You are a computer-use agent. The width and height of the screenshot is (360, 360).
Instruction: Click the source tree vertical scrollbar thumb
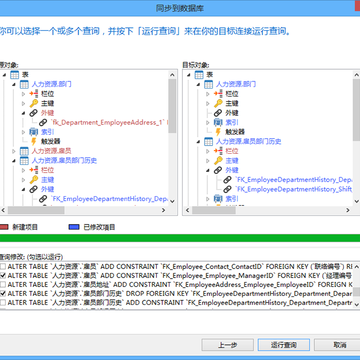[172, 106]
